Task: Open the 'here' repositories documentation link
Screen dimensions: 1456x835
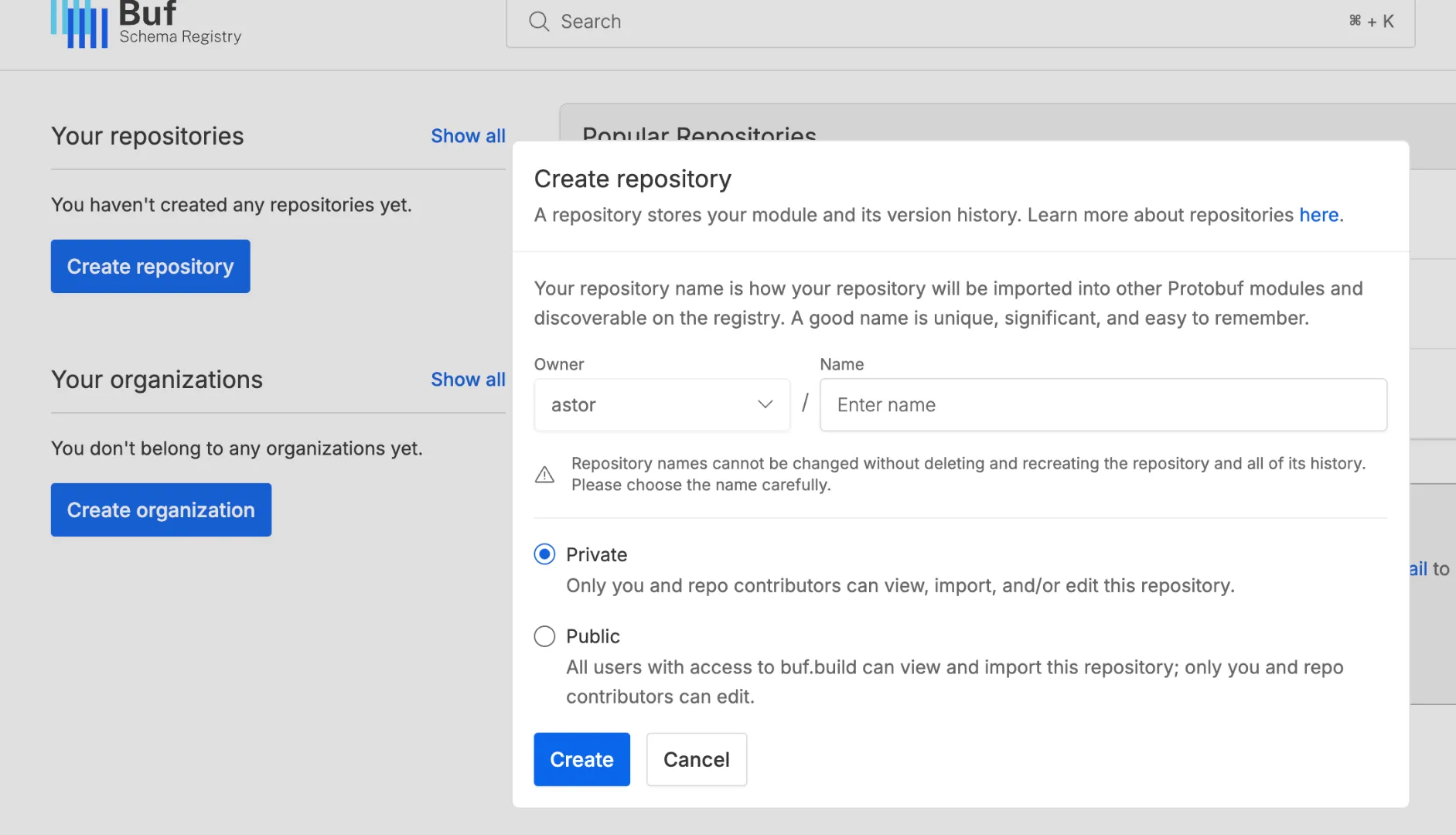Action: (x=1319, y=215)
